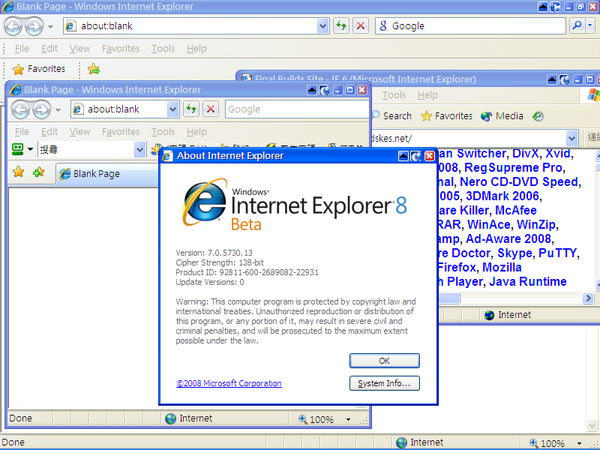Click Add to Favorites Bar icon
The height and width of the screenshot is (450, 600).
[93, 69]
